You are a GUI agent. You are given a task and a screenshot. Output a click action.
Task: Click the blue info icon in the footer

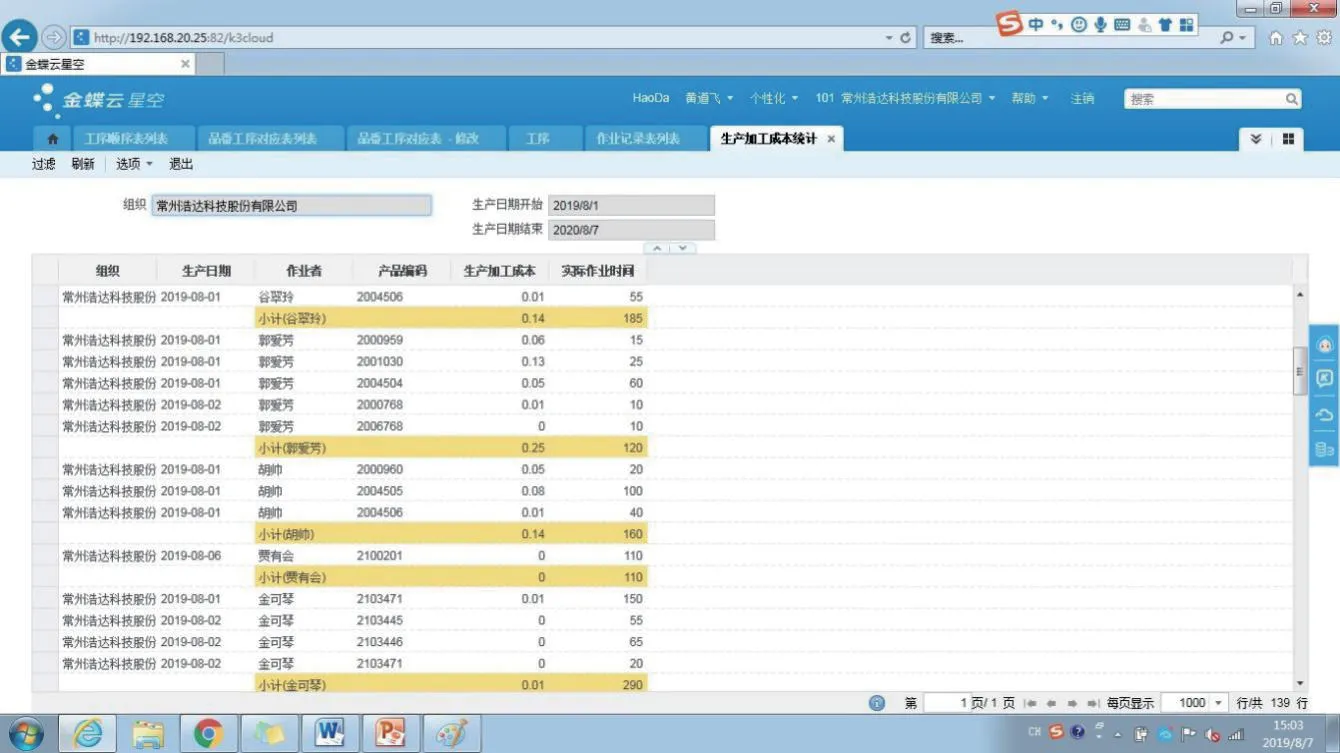click(877, 703)
